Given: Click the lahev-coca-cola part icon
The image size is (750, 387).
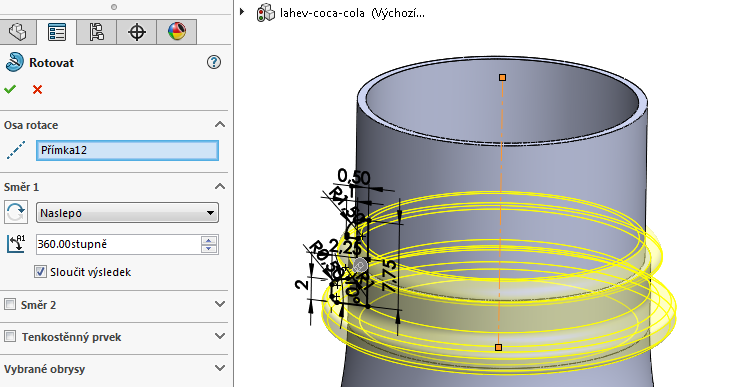Looking at the screenshot, I should tap(266, 12).
